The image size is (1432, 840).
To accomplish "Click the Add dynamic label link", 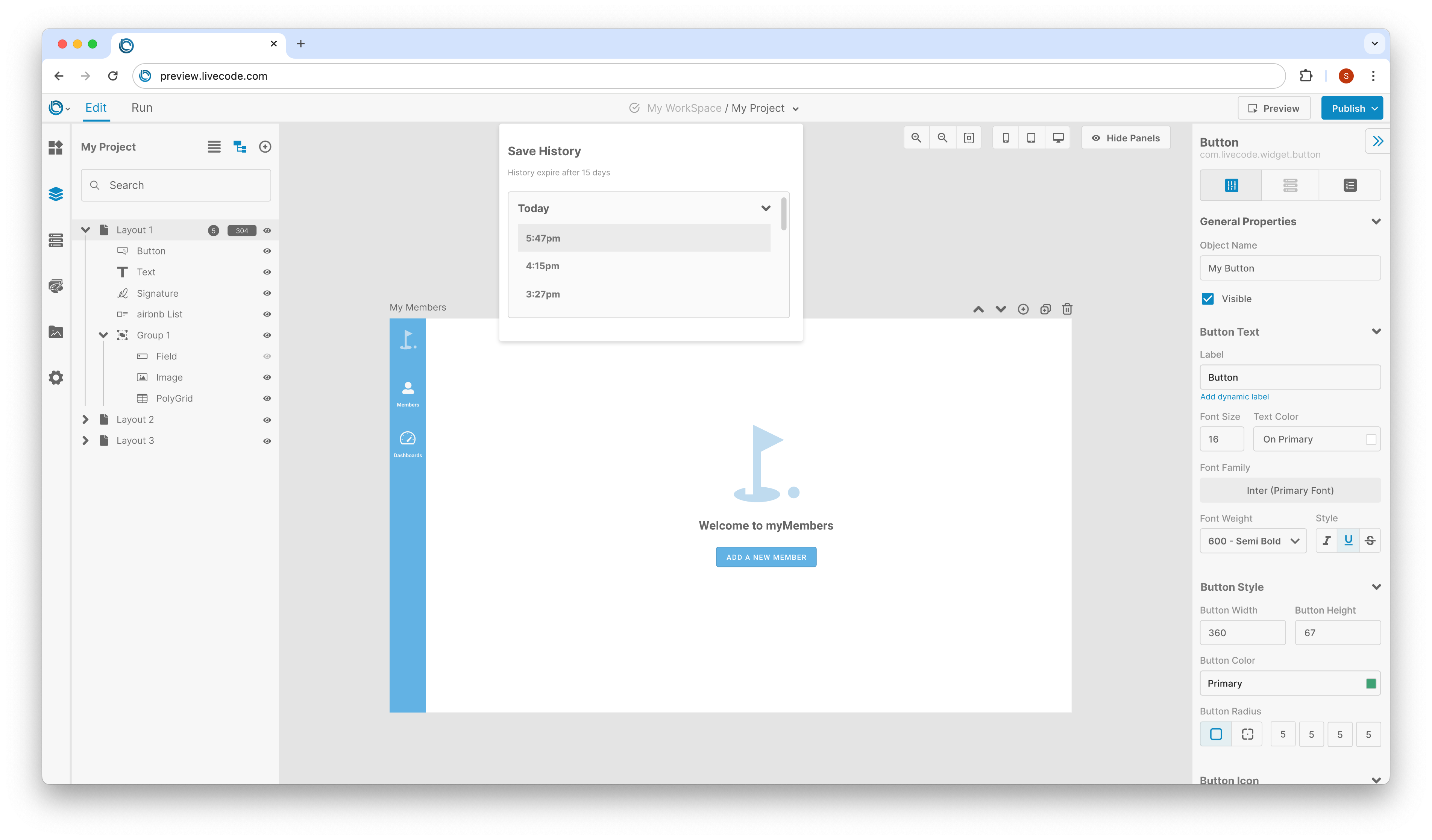I will 1234,397.
